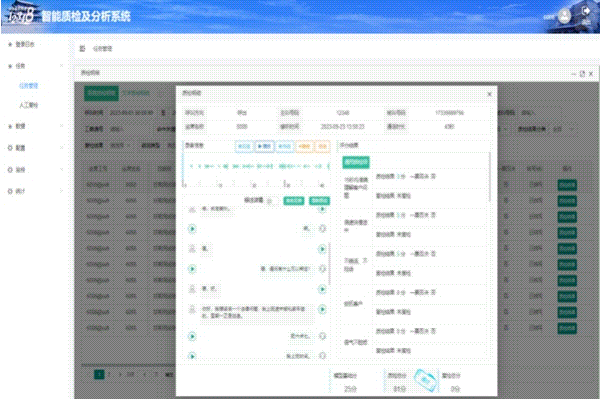600x399 pixels.
Task: Click the first row's green operation button
Action: point(567,185)
